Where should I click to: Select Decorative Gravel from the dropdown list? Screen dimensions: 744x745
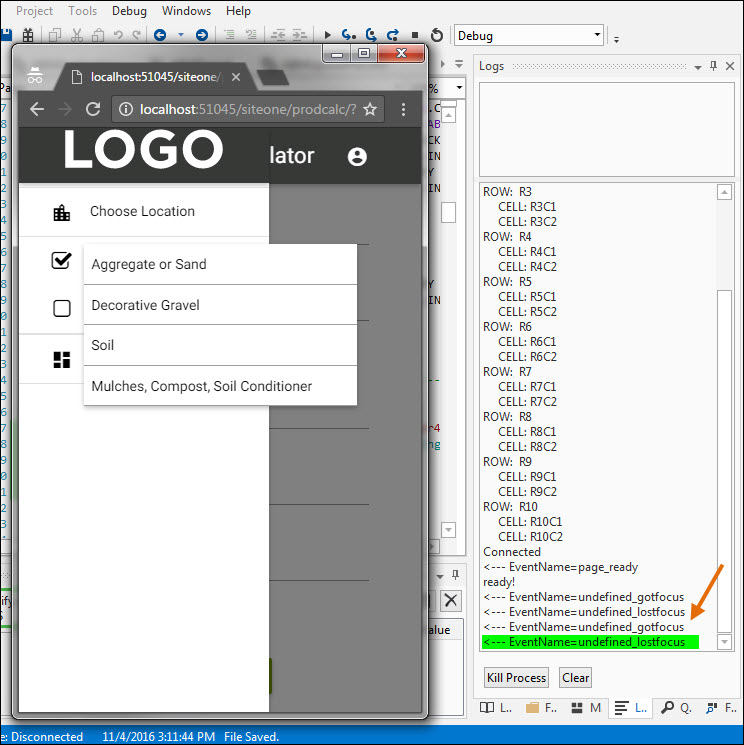[x=220, y=305]
